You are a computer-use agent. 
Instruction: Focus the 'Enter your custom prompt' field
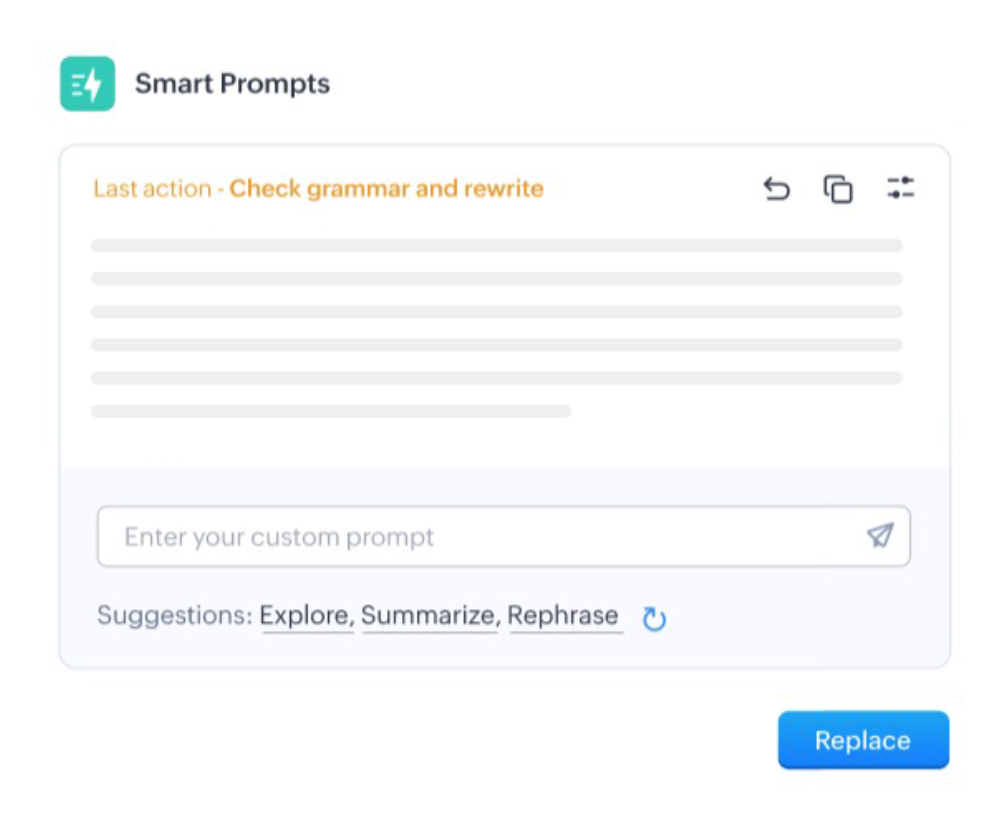480,537
